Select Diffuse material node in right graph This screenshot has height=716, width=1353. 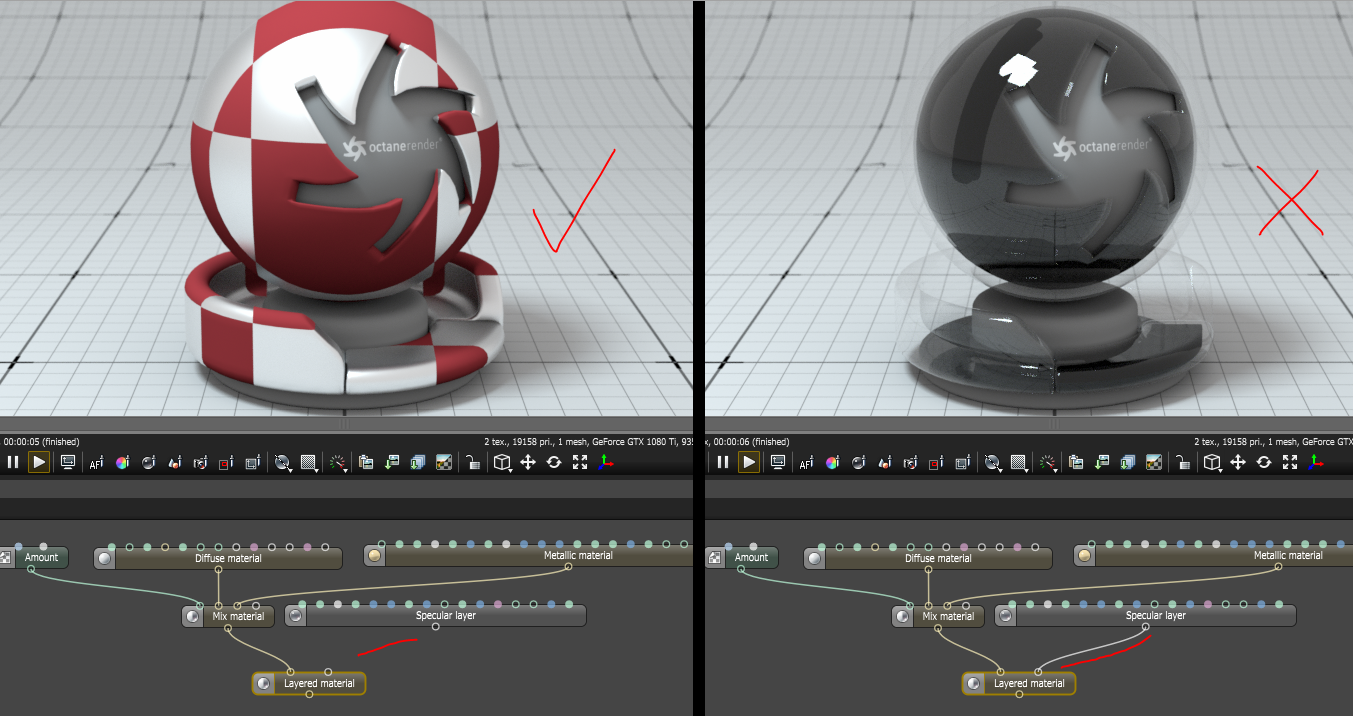point(928,558)
